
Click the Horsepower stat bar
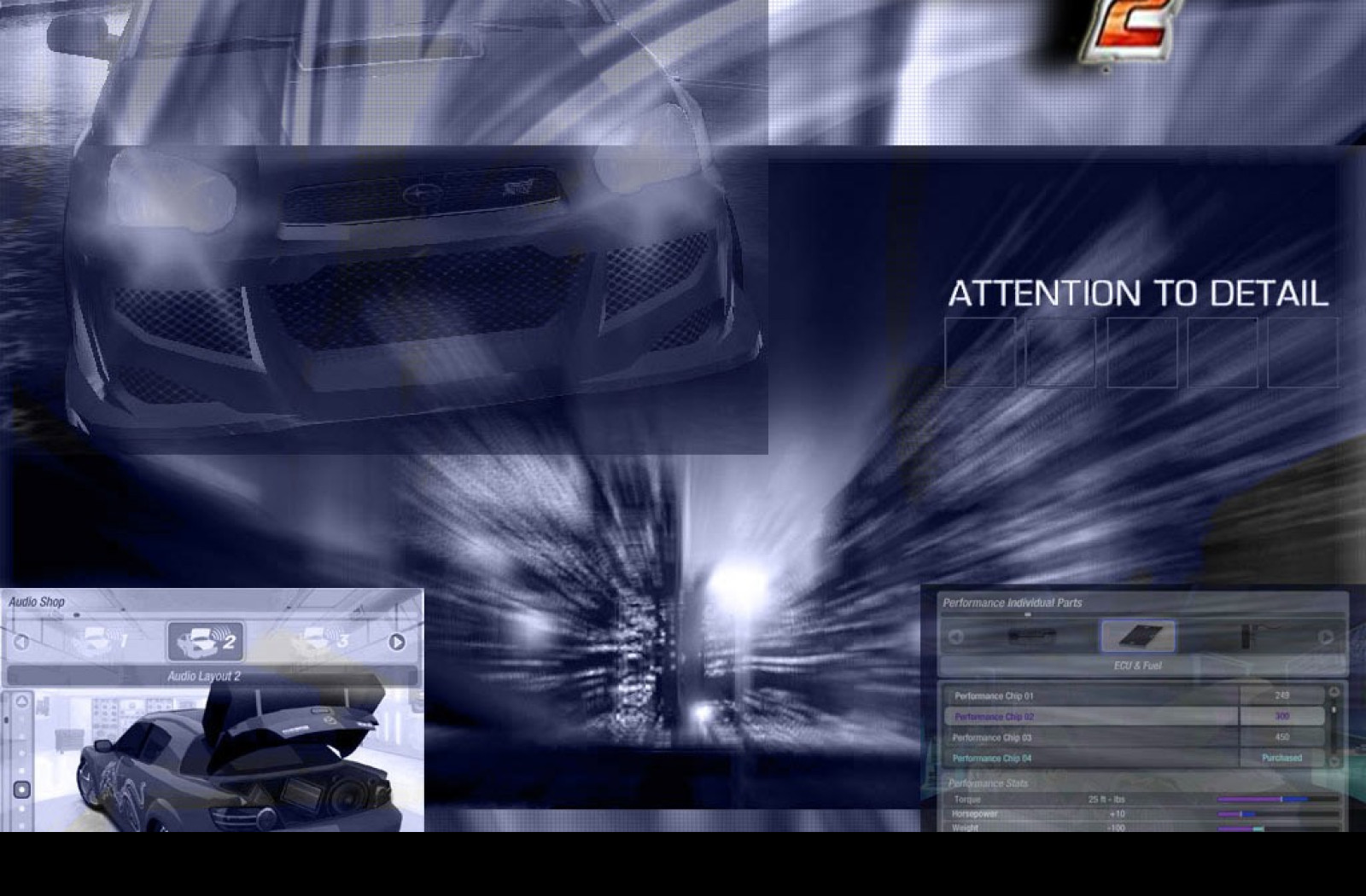point(1277,814)
